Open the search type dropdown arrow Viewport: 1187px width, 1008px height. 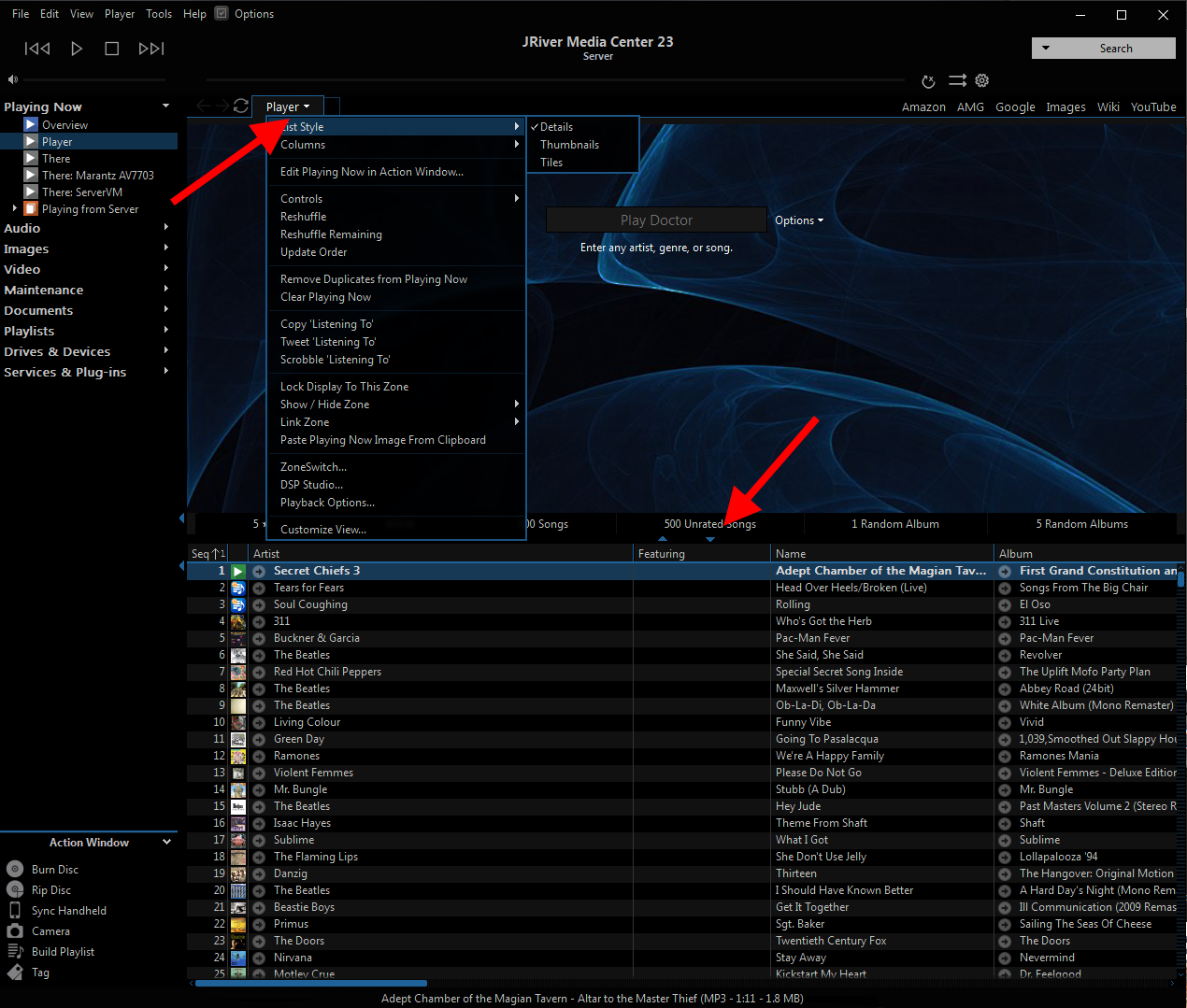tap(1046, 48)
